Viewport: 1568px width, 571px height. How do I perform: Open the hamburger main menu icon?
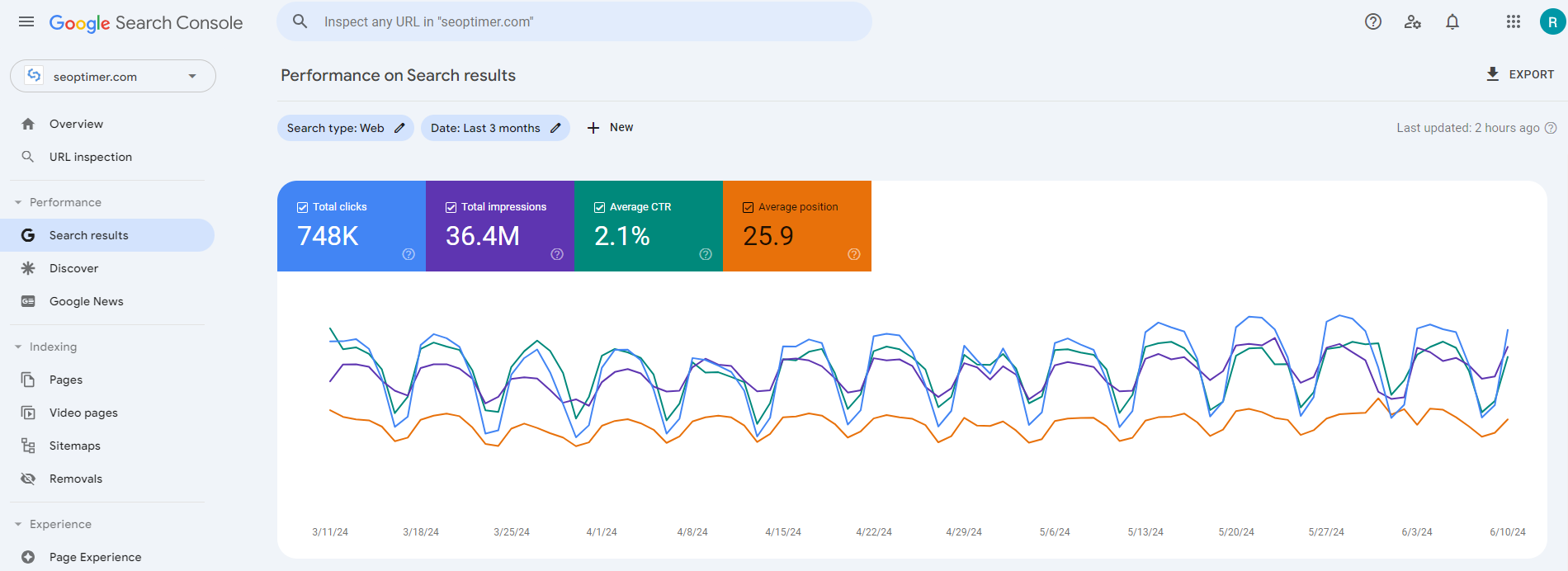point(26,22)
